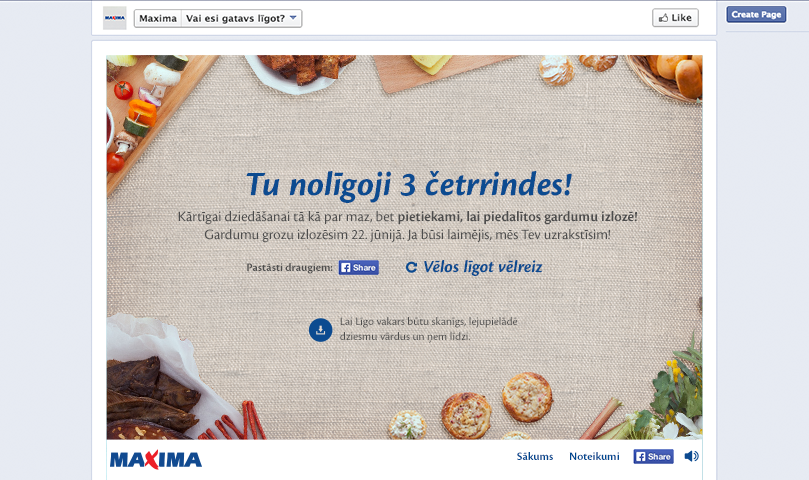Screen dimensions: 809x480
Task: Click the download lyrics text link
Action: tap(428, 329)
